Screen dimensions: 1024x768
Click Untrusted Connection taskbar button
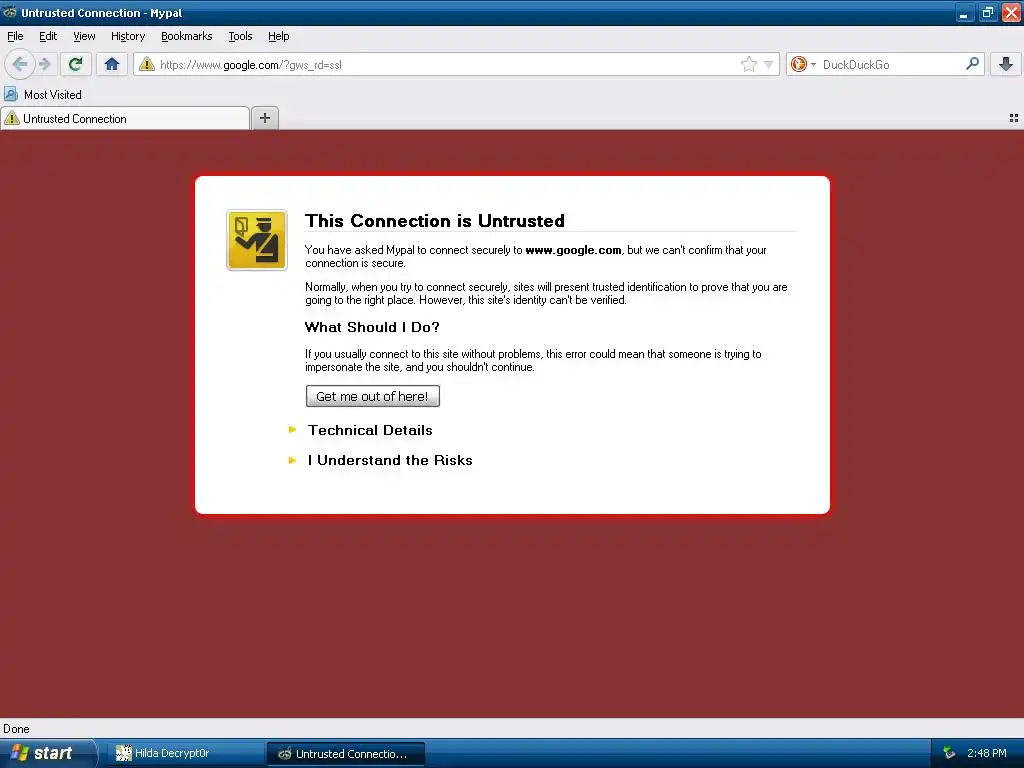coord(345,754)
